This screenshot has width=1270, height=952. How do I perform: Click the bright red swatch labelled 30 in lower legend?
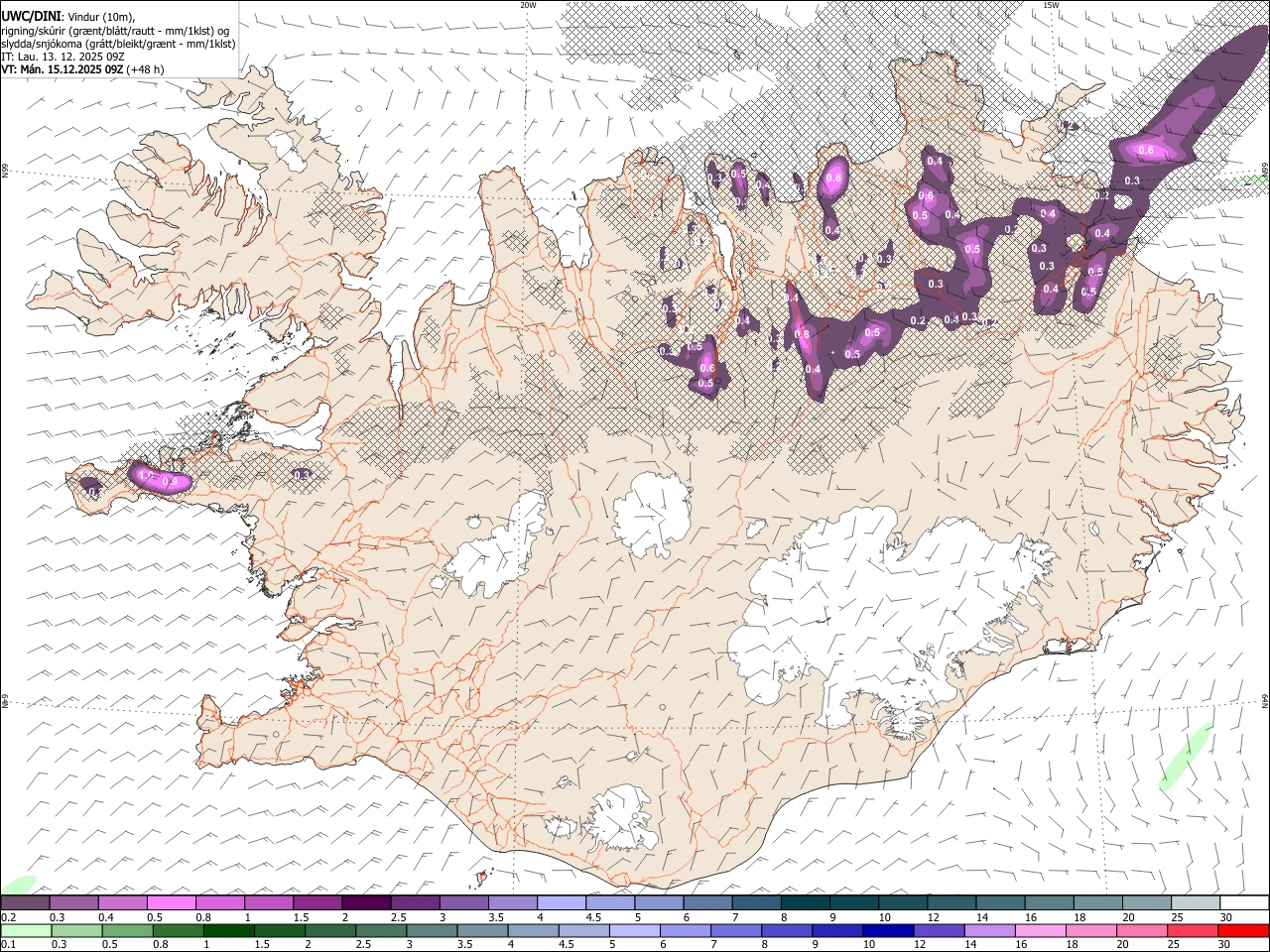point(1242,931)
